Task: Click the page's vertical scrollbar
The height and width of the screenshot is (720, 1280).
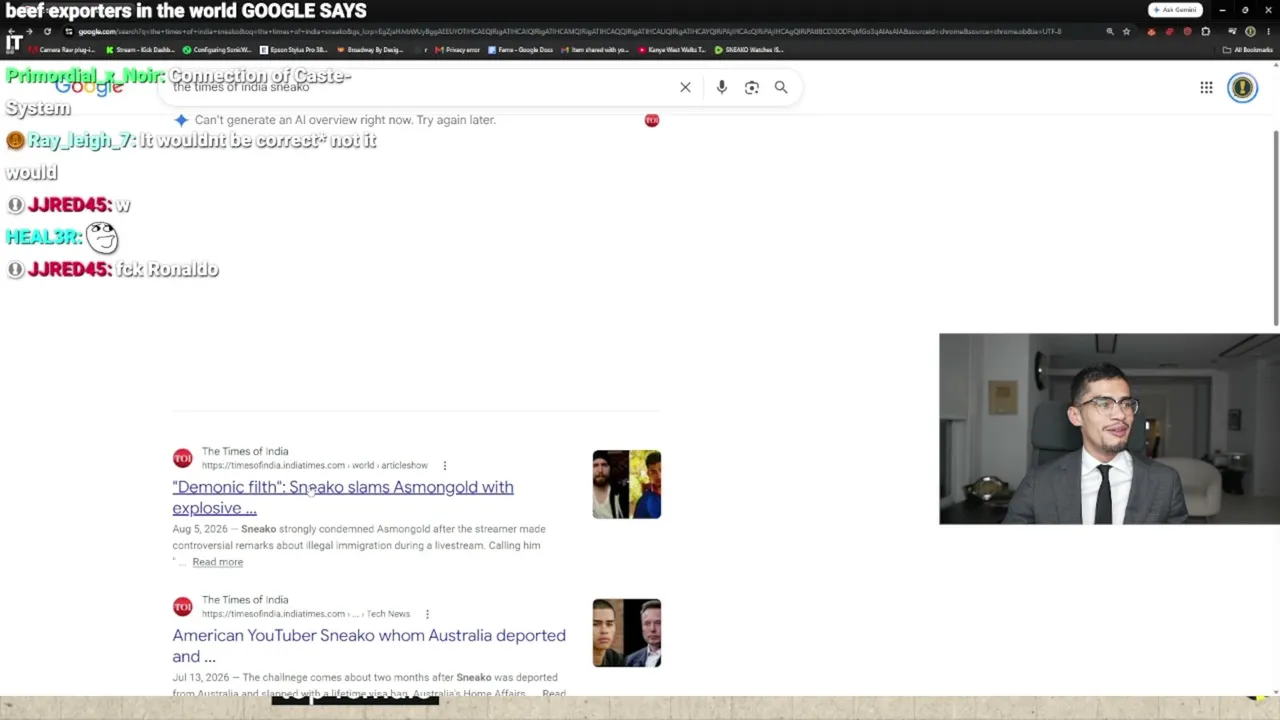Action: point(1275,228)
